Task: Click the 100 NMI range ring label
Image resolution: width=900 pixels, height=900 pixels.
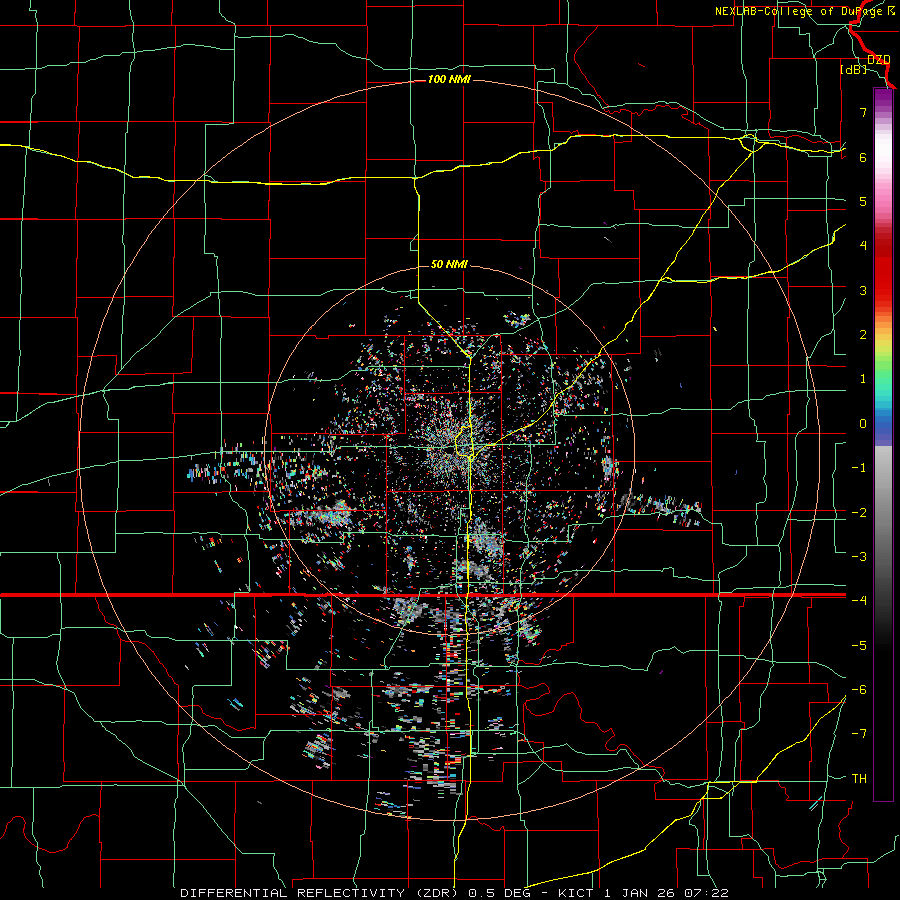Action: [449, 79]
